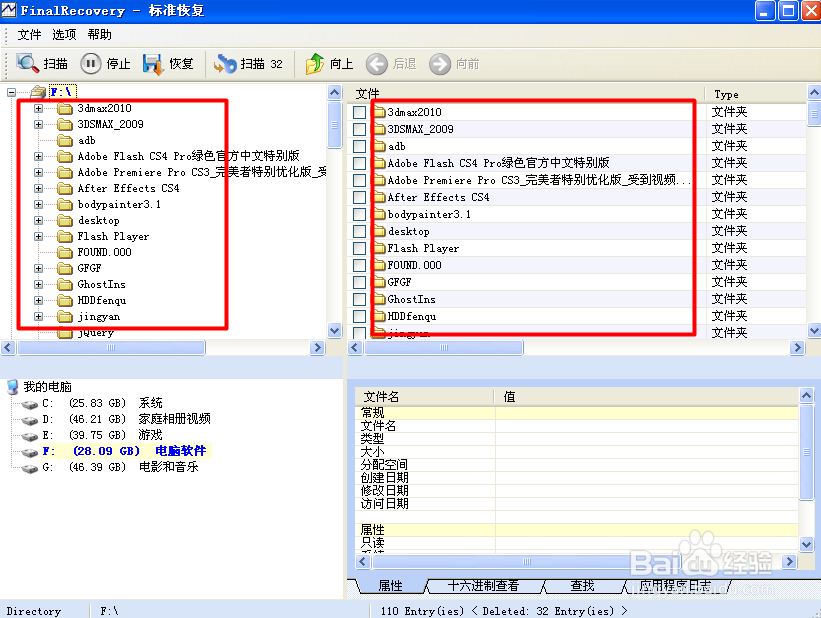Click the 我的电脑 computer icon
This screenshot has height=618, width=821.
pos(13,387)
